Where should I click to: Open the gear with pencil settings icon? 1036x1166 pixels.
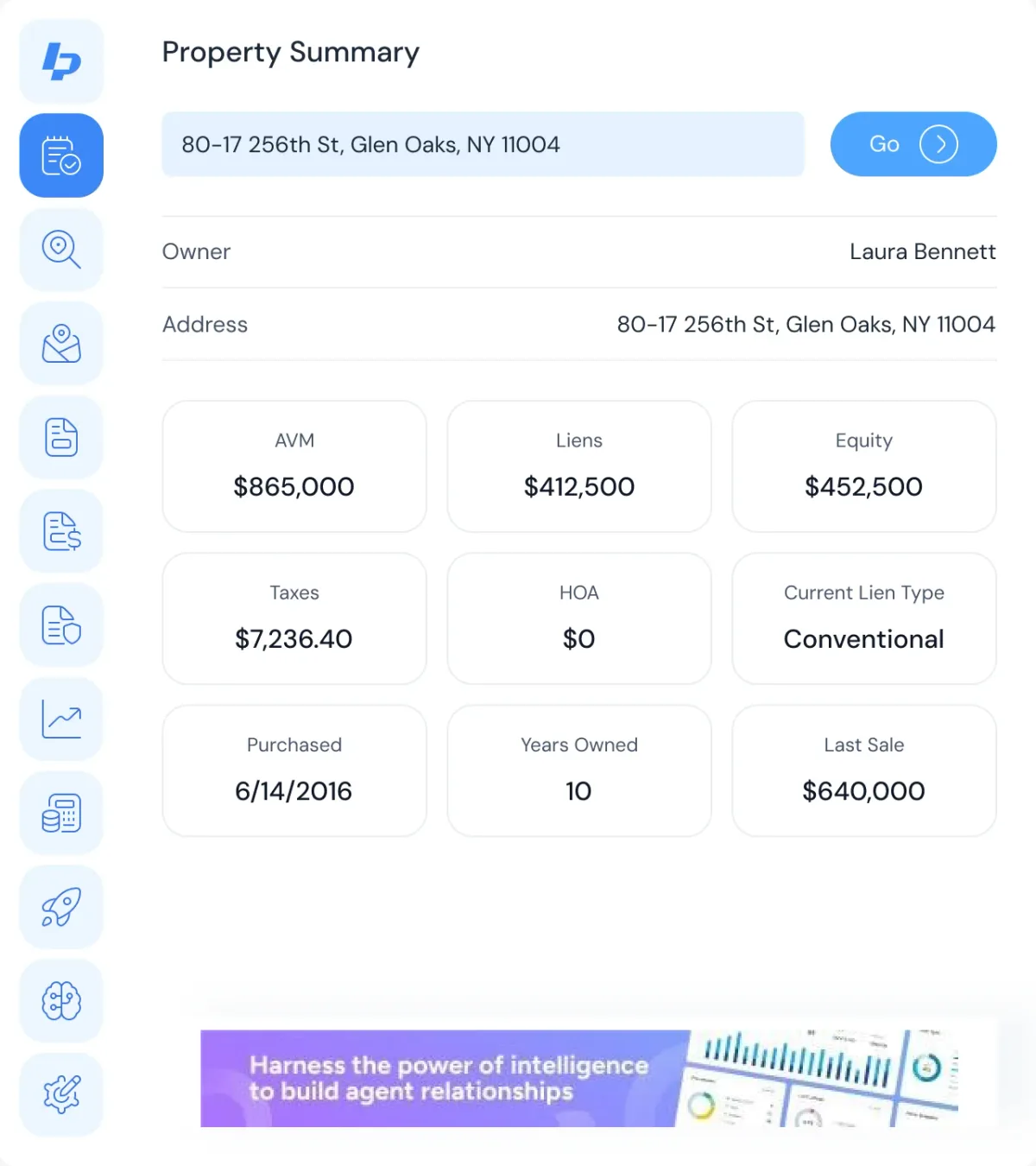[x=61, y=1095]
